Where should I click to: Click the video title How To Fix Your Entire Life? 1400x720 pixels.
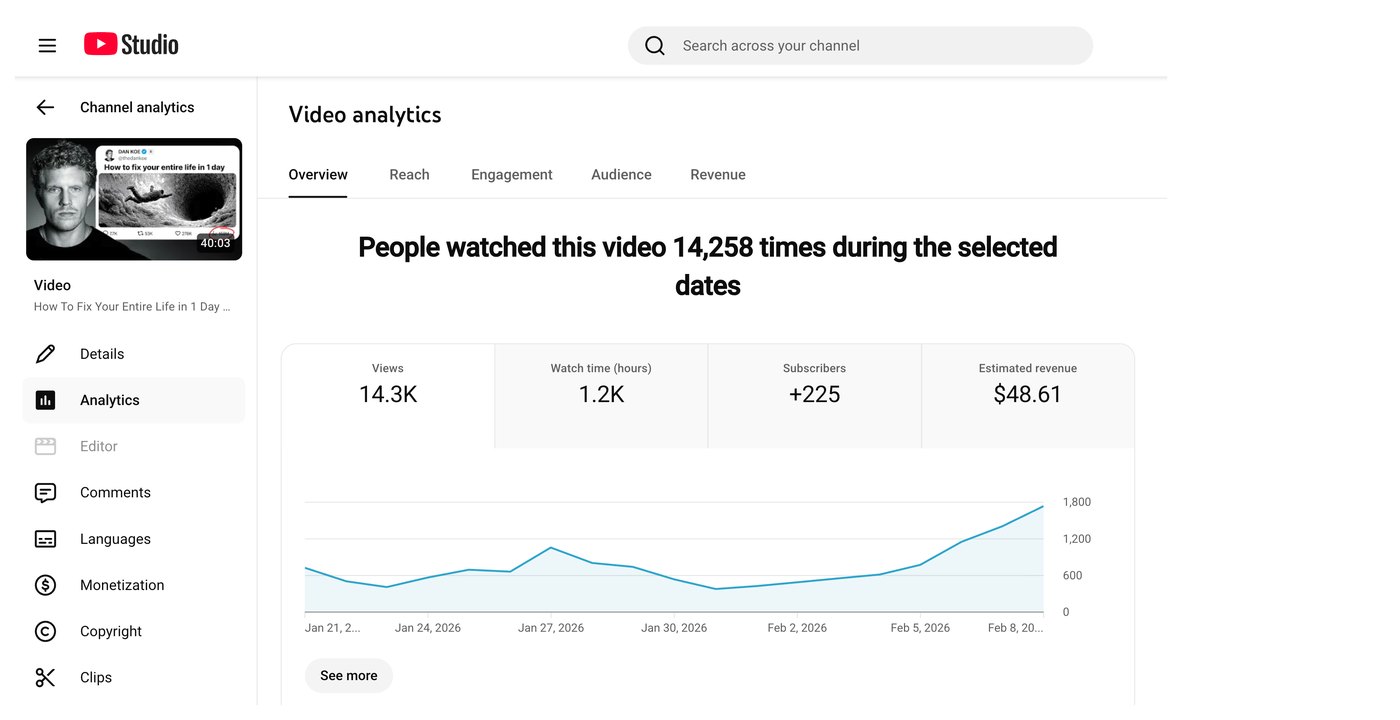tap(132, 307)
